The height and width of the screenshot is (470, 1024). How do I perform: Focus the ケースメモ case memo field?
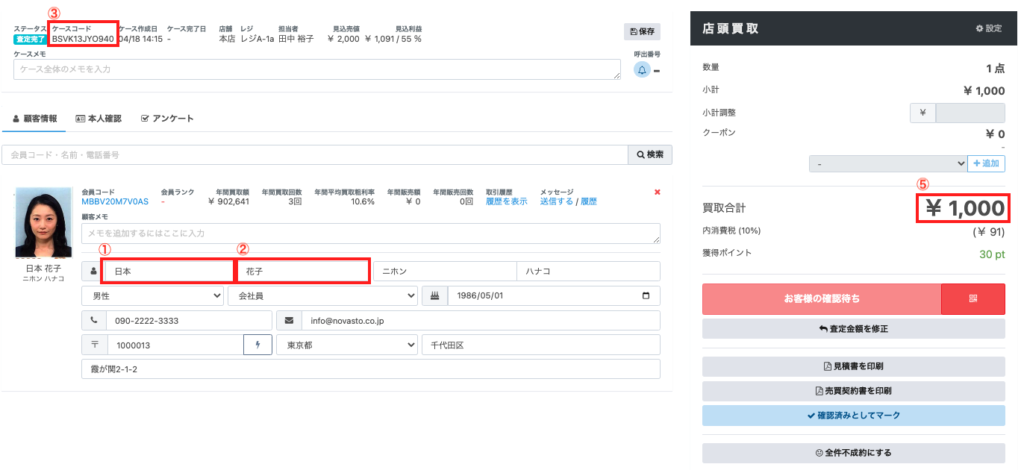pyautogui.click(x=317, y=70)
